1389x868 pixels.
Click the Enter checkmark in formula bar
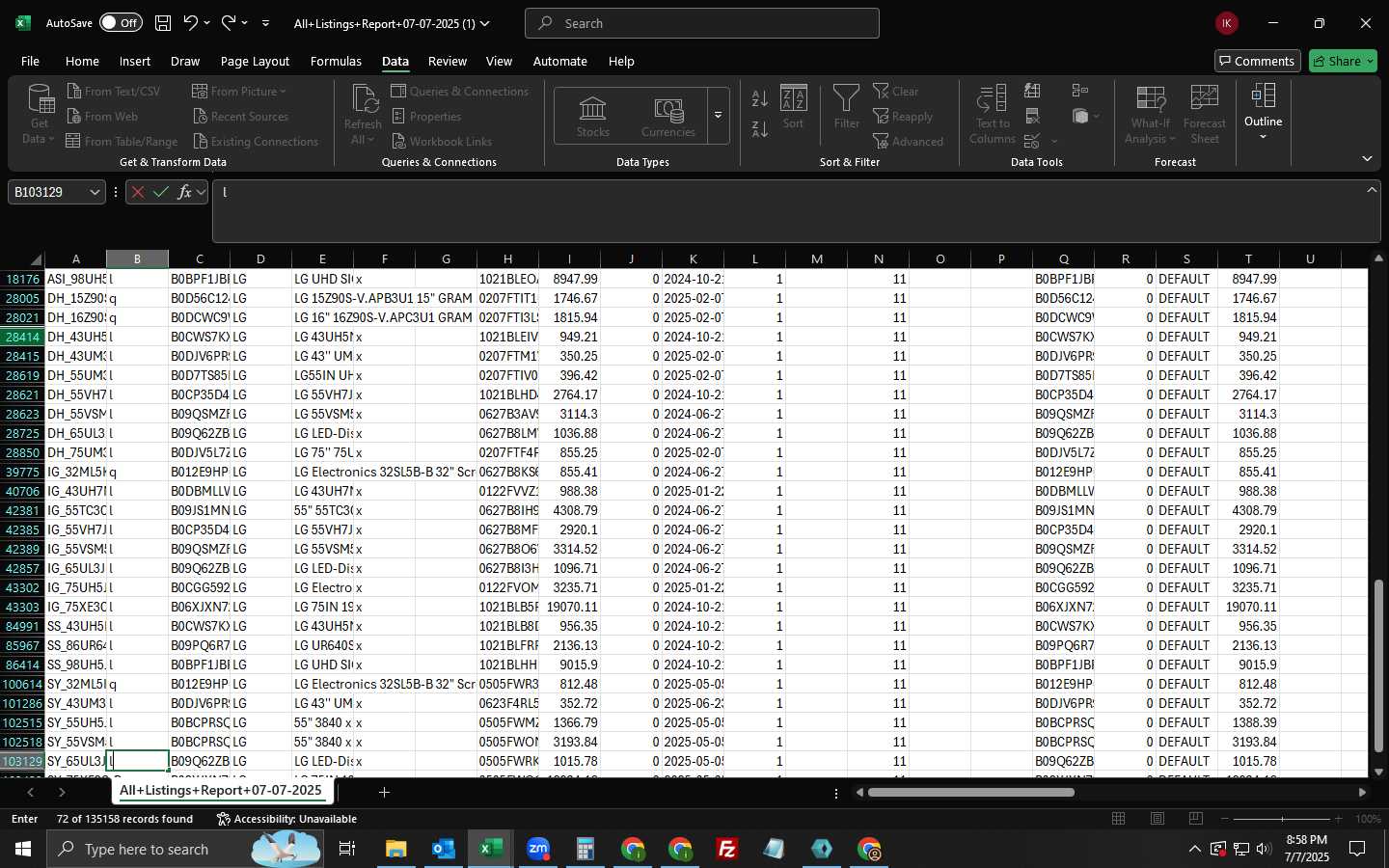pos(161,192)
